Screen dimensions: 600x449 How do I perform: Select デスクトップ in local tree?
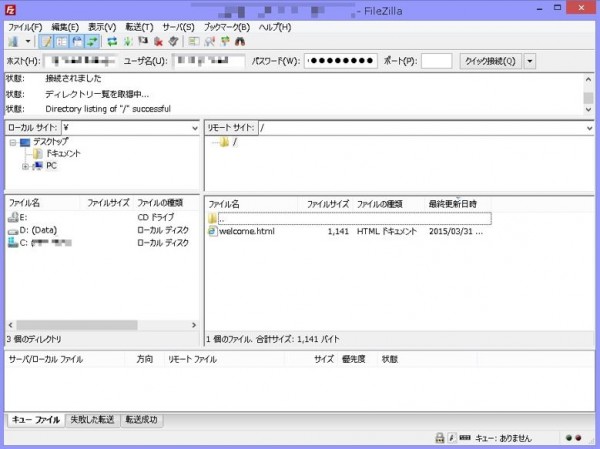(x=51, y=142)
